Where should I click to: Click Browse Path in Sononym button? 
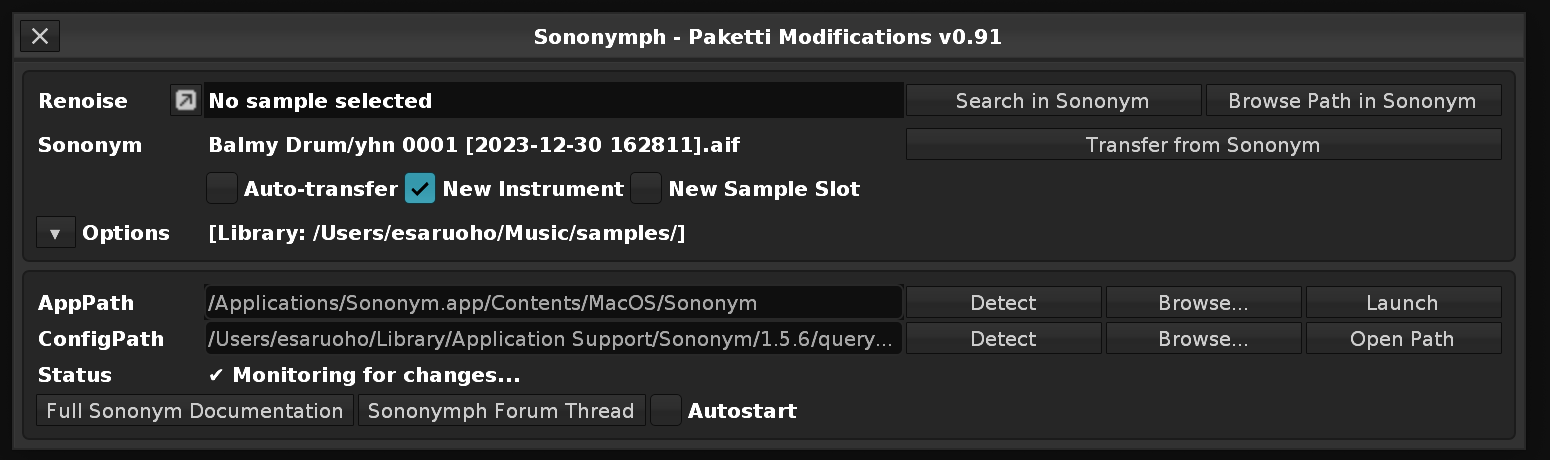tap(1353, 101)
